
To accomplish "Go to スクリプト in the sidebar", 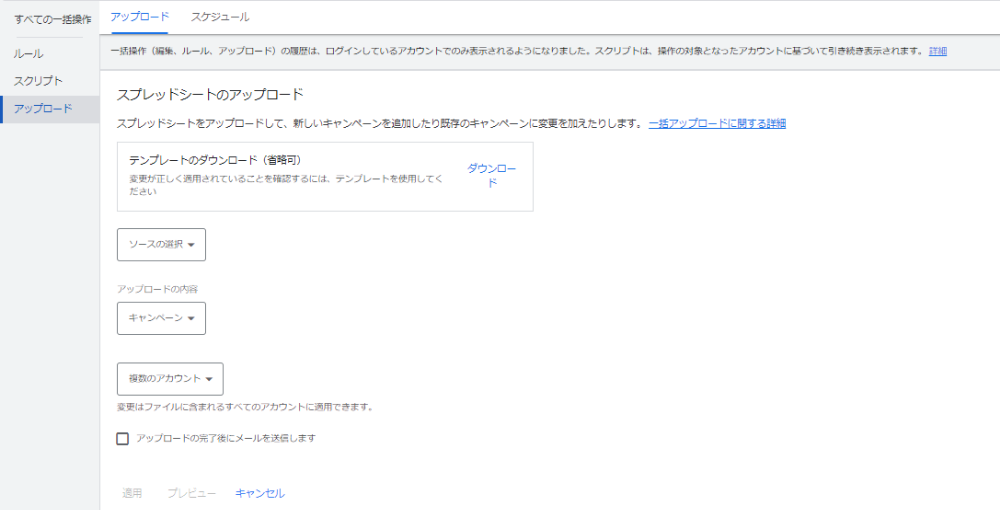I will pyautogui.click(x=38, y=81).
